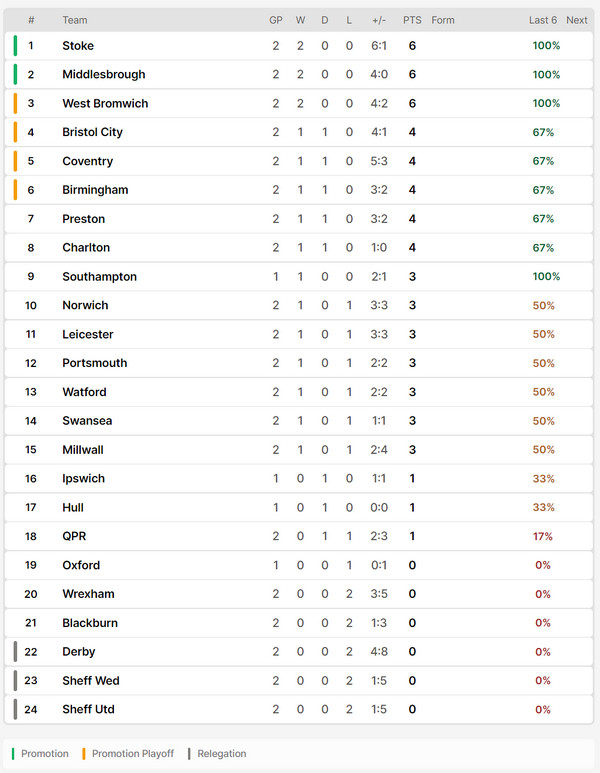Click Stoke's 100% last 6 value
600x773 pixels.
546,46
